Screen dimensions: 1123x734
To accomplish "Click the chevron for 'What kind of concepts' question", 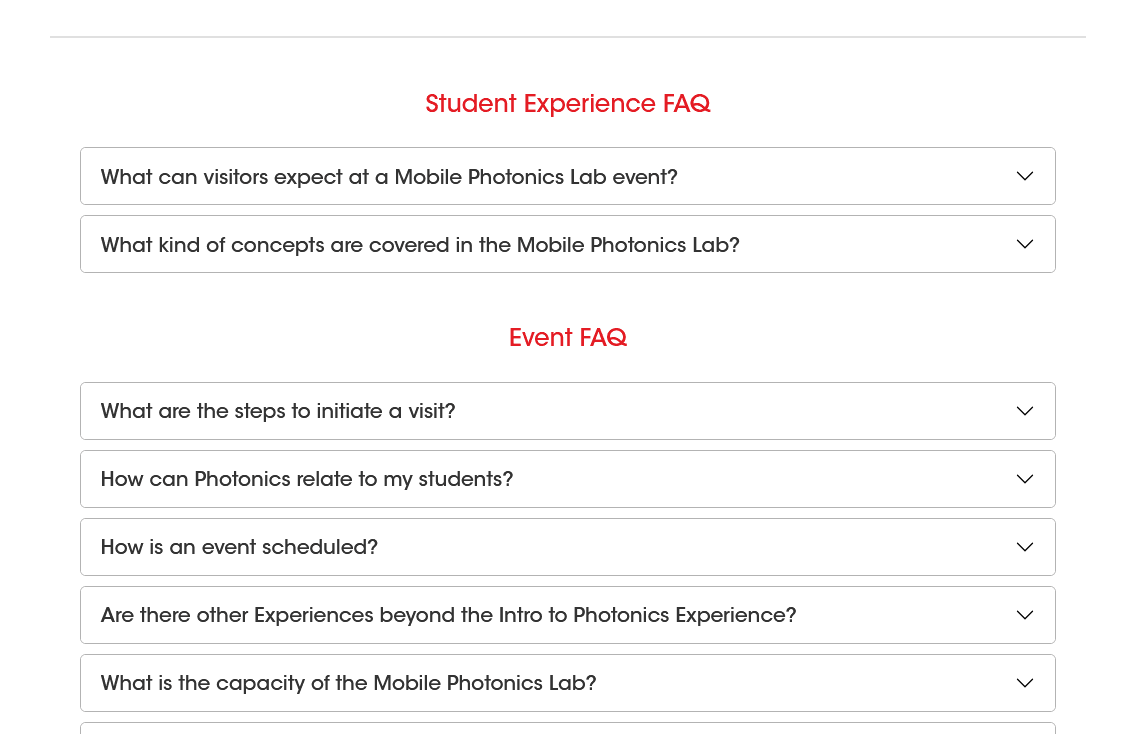I will [x=1025, y=244].
